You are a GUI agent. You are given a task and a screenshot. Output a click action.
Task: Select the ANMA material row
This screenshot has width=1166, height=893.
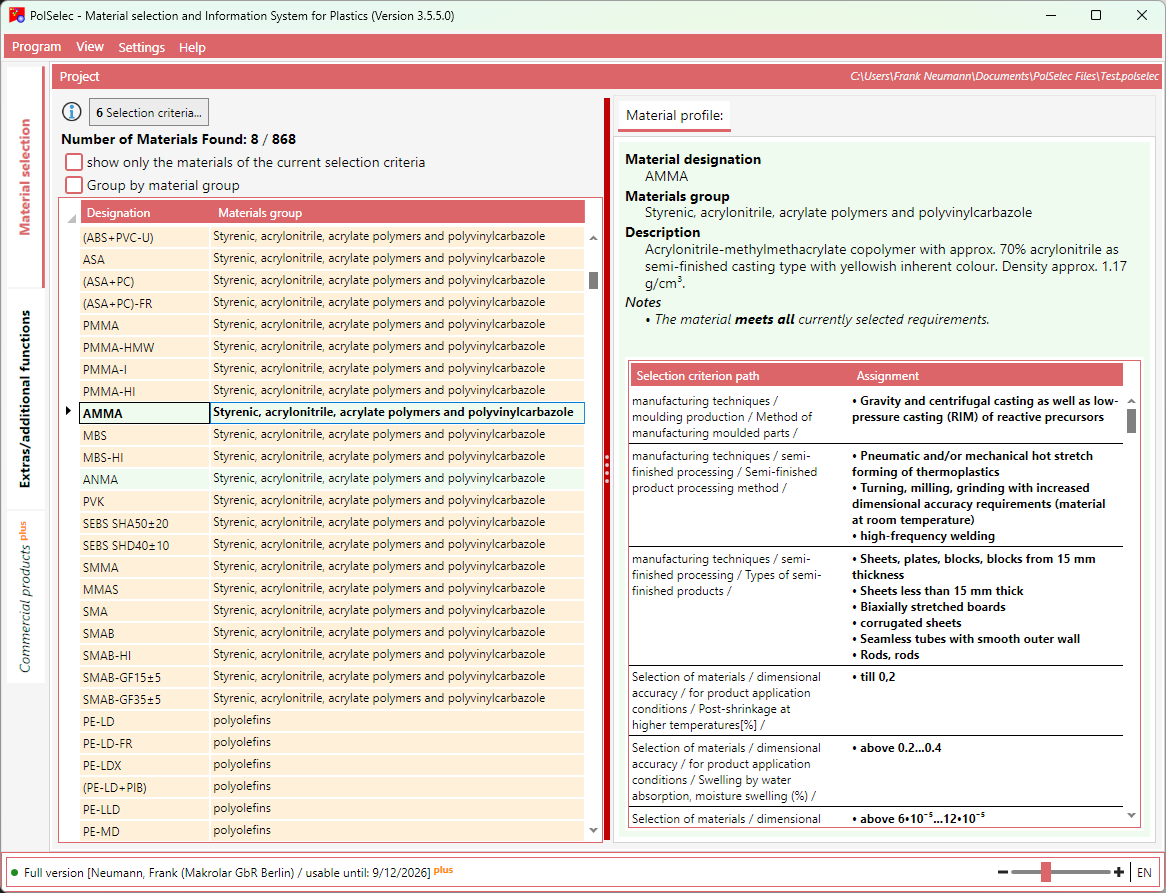[332, 479]
